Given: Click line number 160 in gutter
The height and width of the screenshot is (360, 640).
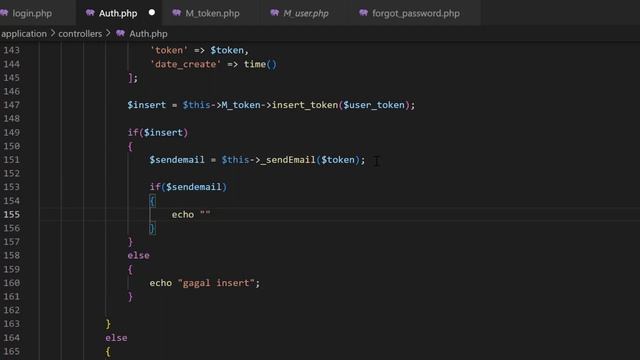Looking at the screenshot, I should (11, 283).
